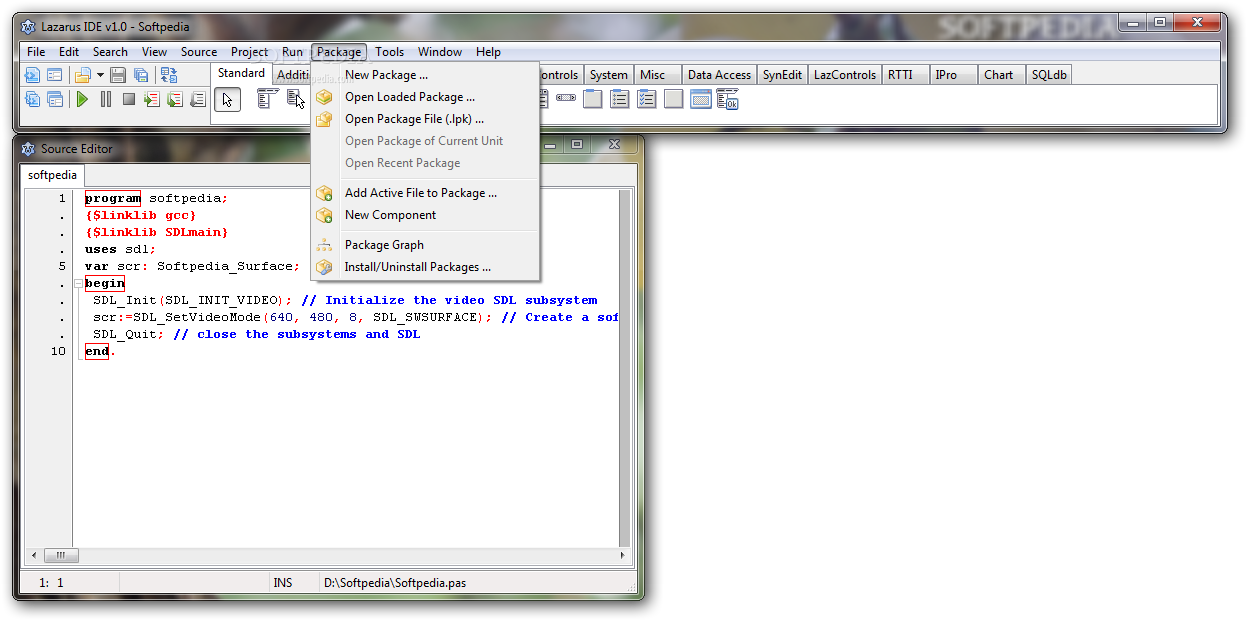Select the TPanel component icon

coord(674,99)
